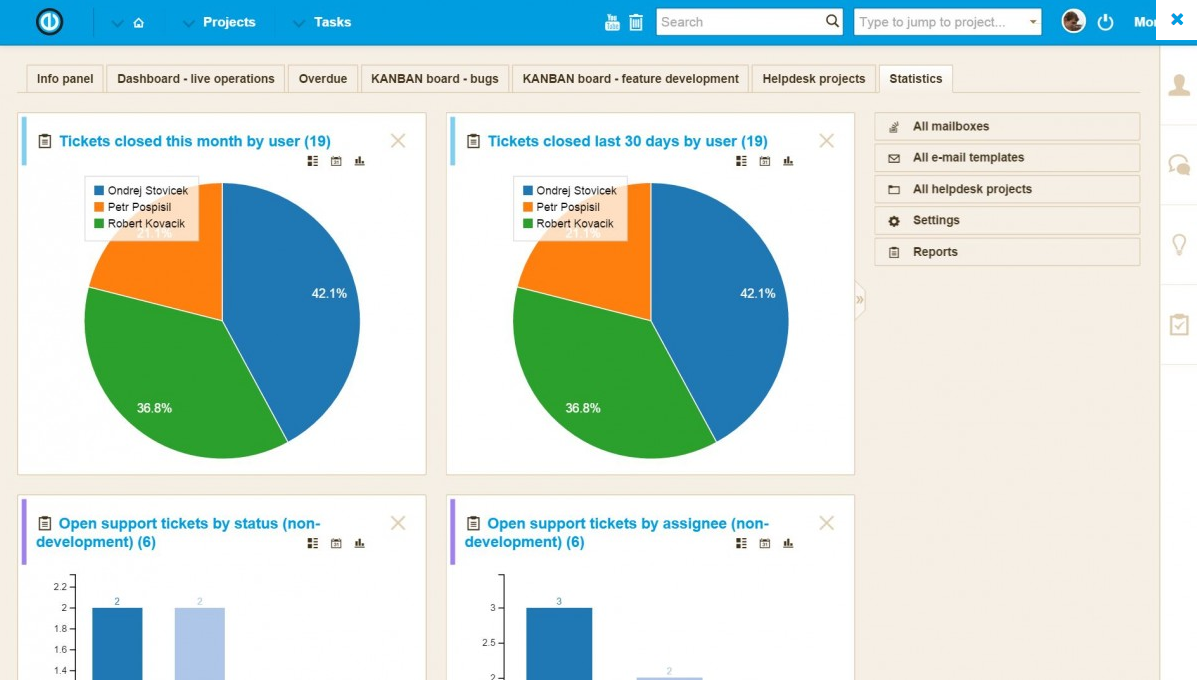Go to home via house icon

tap(139, 23)
